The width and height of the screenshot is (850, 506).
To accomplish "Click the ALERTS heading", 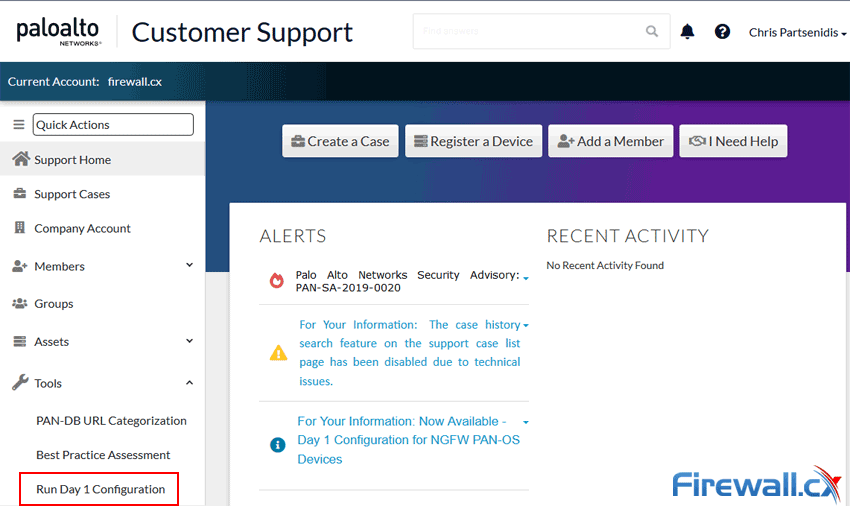I will click(x=293, y=236).
